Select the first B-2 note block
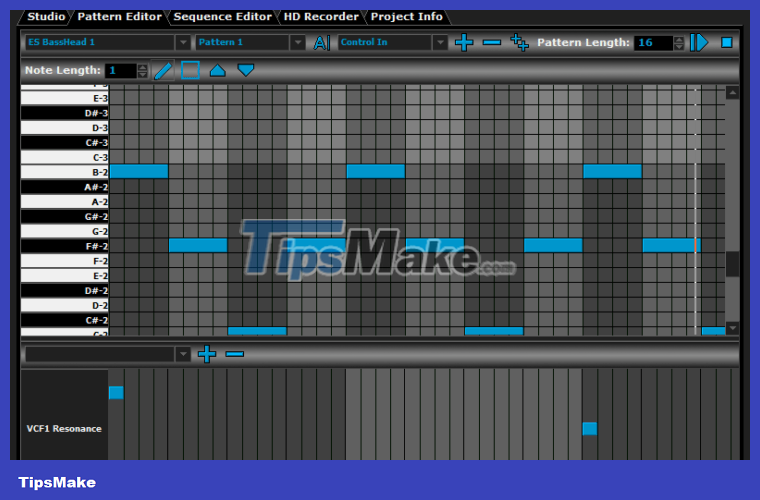Viewport: 760px width, 500px height. click(x=139, y=172)
